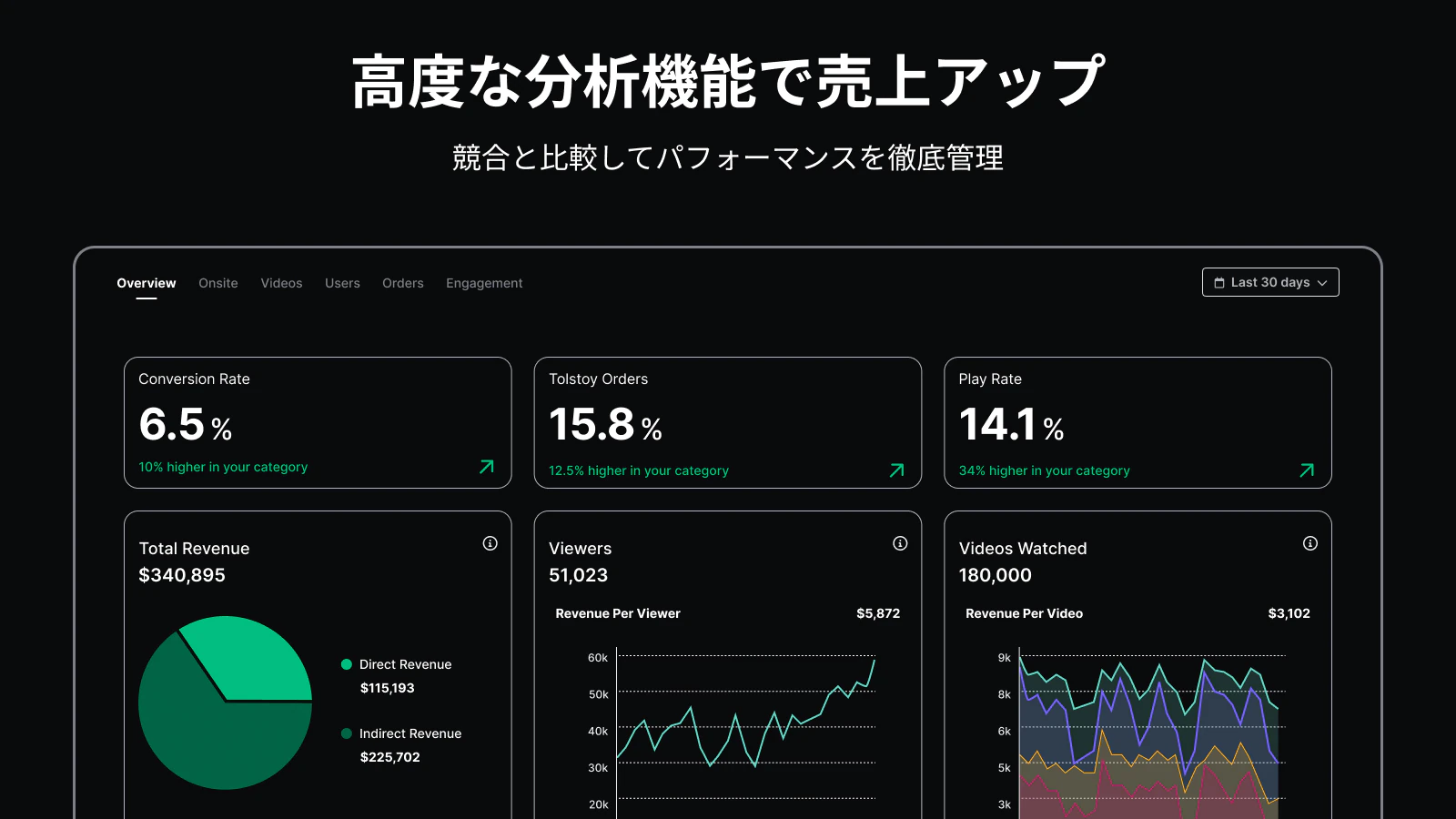Open the Users tab
The image size is (1456, 819).
(342, 283)
